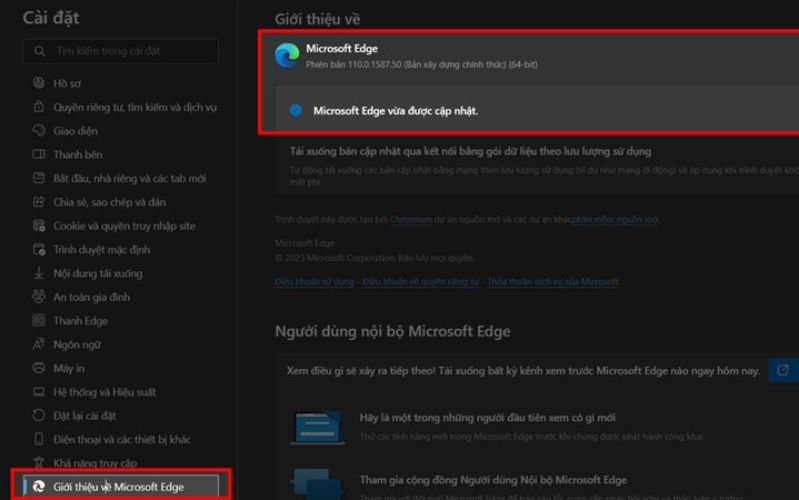The height and width of the screenshot is (500, 799).
Task: Click the Hồ sơ profile icon
Action: click(x=39, y=83)
